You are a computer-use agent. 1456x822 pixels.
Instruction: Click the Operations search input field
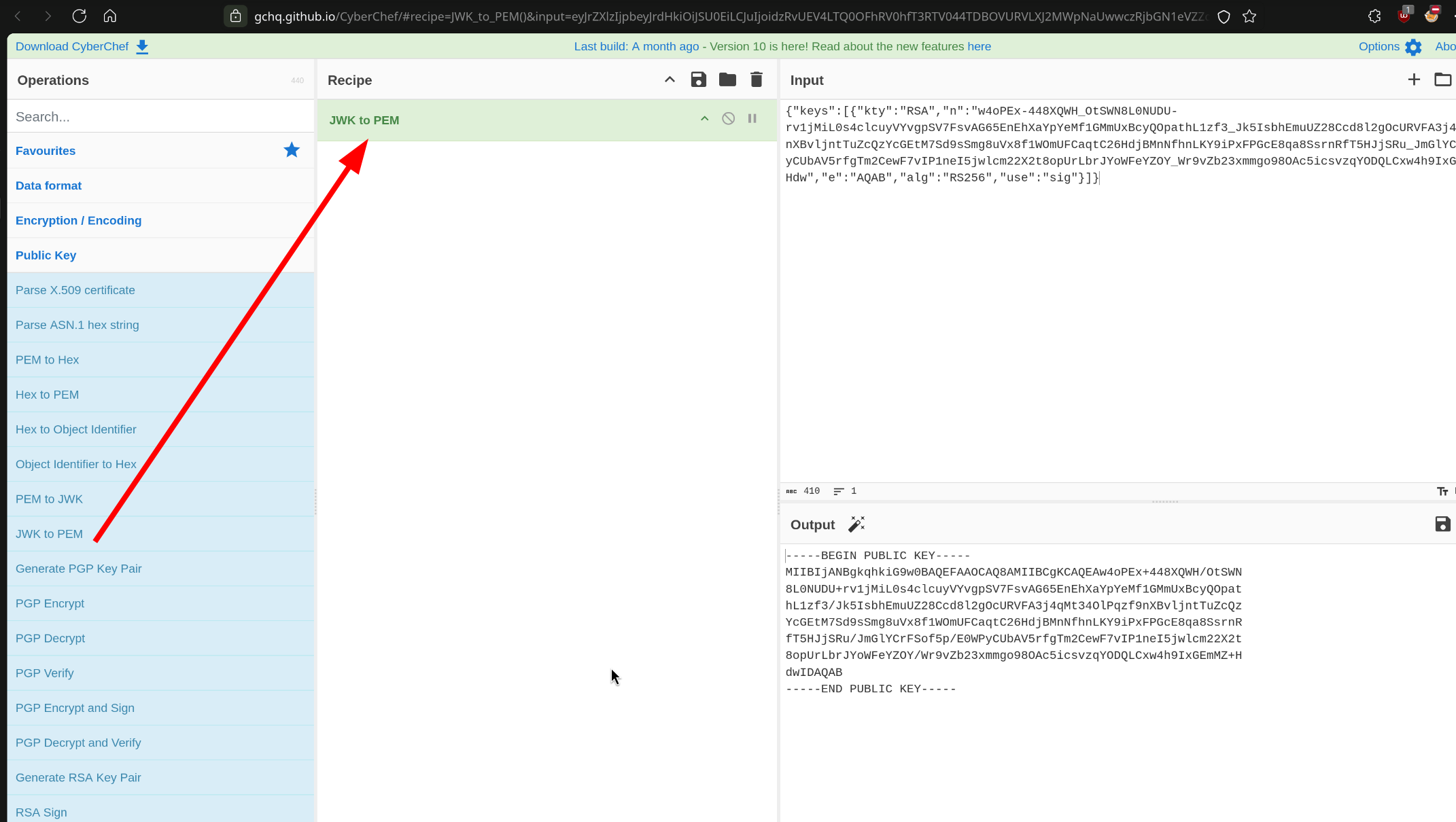(x=161, y=117)
